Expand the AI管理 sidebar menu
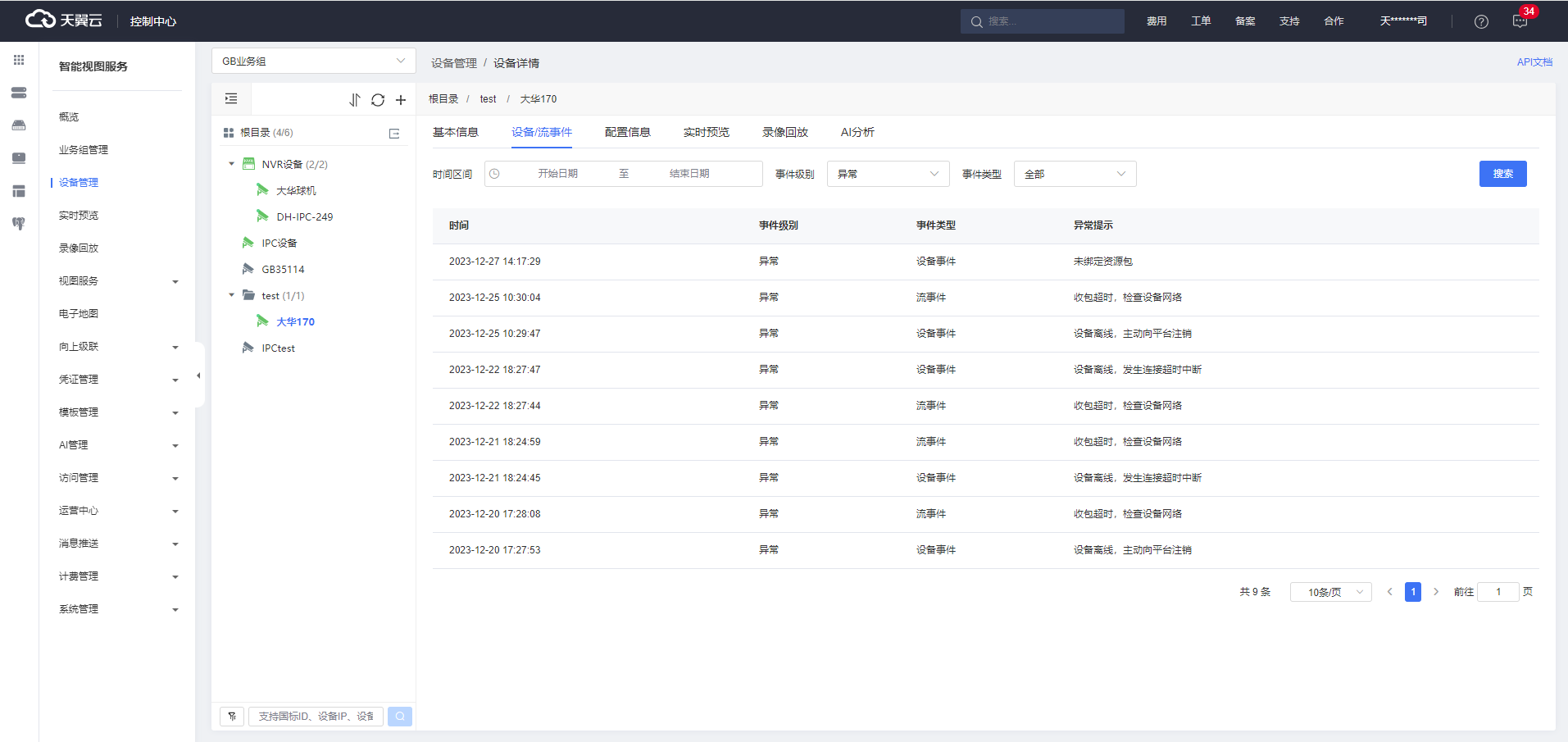 pyautogui.click(x=119, y=445)
